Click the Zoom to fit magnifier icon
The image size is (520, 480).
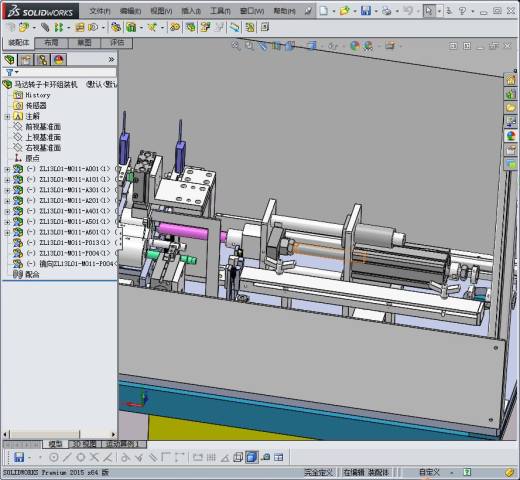point(236,45)
